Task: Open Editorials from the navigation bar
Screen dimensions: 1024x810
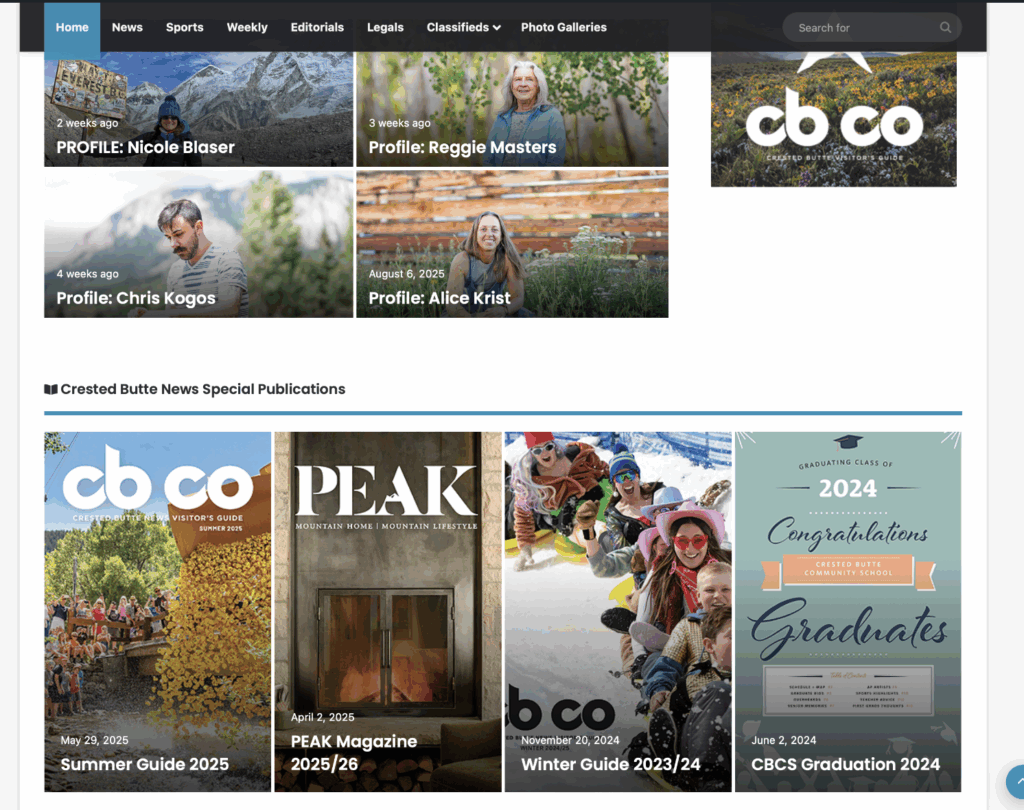Action: pyautogui.click(x=317, y=27)
